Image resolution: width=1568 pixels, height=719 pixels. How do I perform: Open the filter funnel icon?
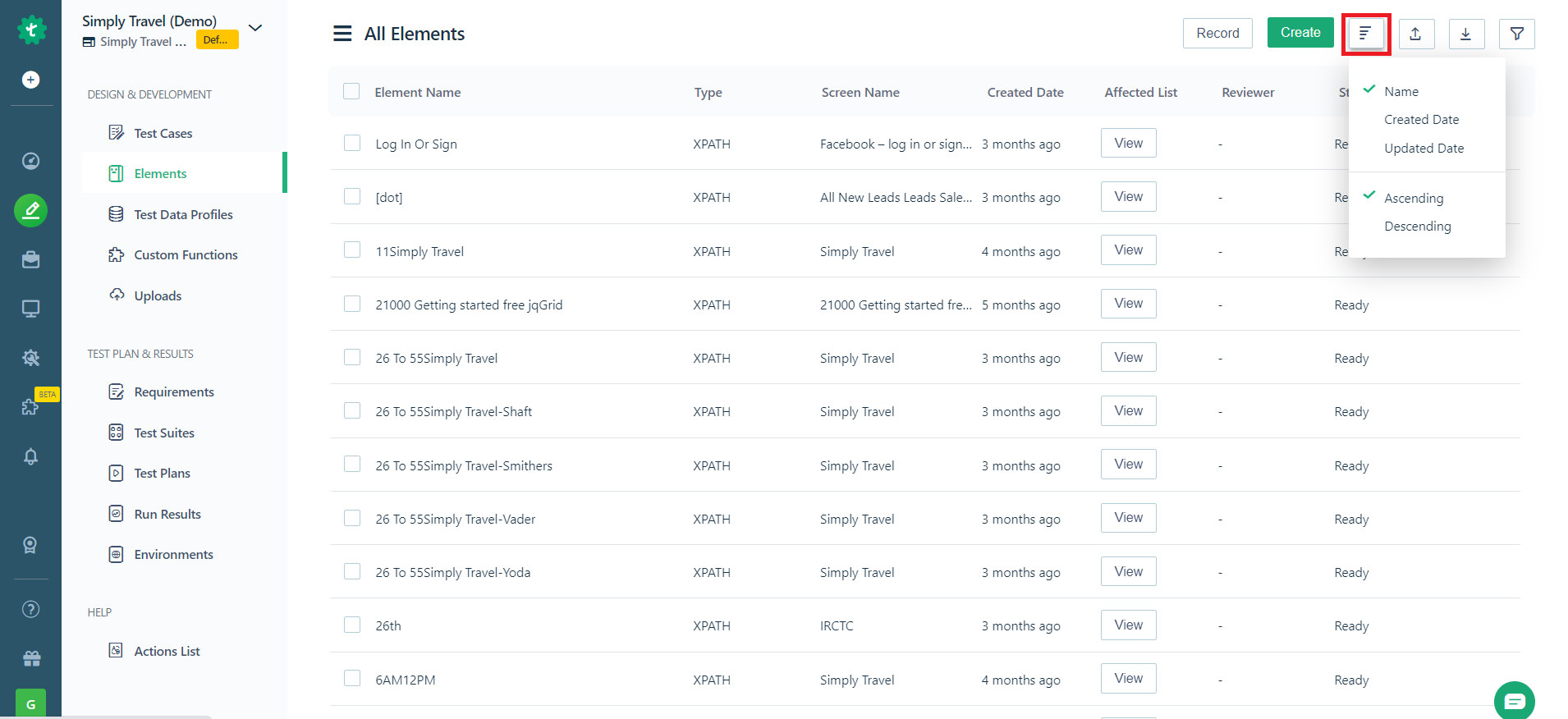(x=1517, y=34)
